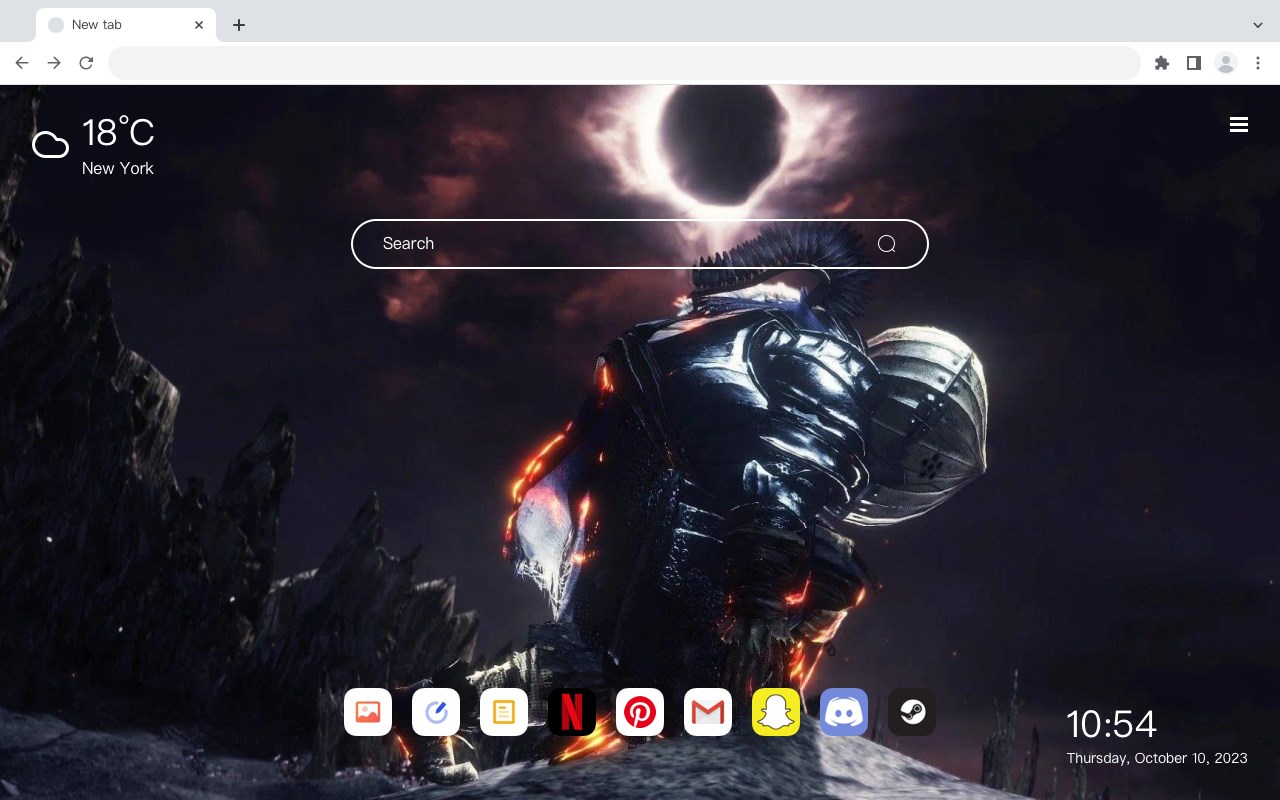The width and height of the screenshot is (1280, 800).
Task: Close the New tab tab
Action: click(x=199, y=25)
